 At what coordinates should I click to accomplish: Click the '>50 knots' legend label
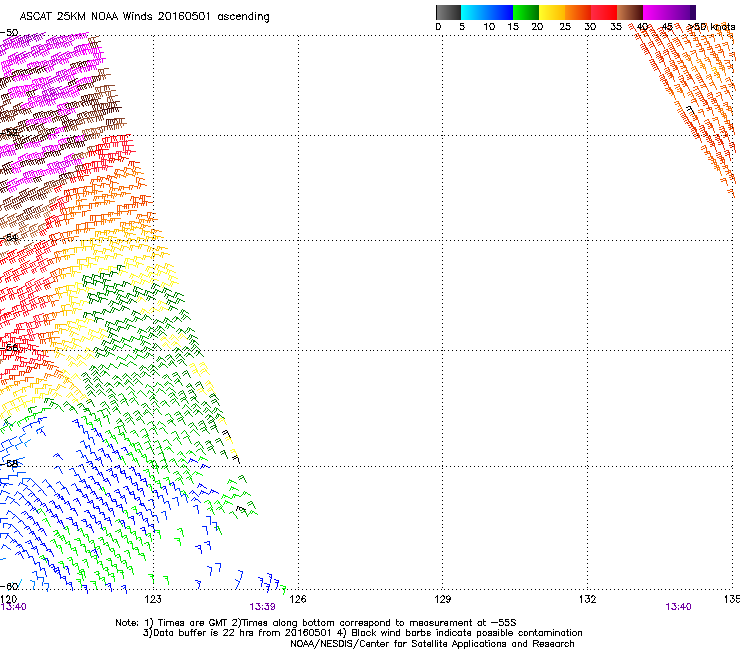coord(711,27)
